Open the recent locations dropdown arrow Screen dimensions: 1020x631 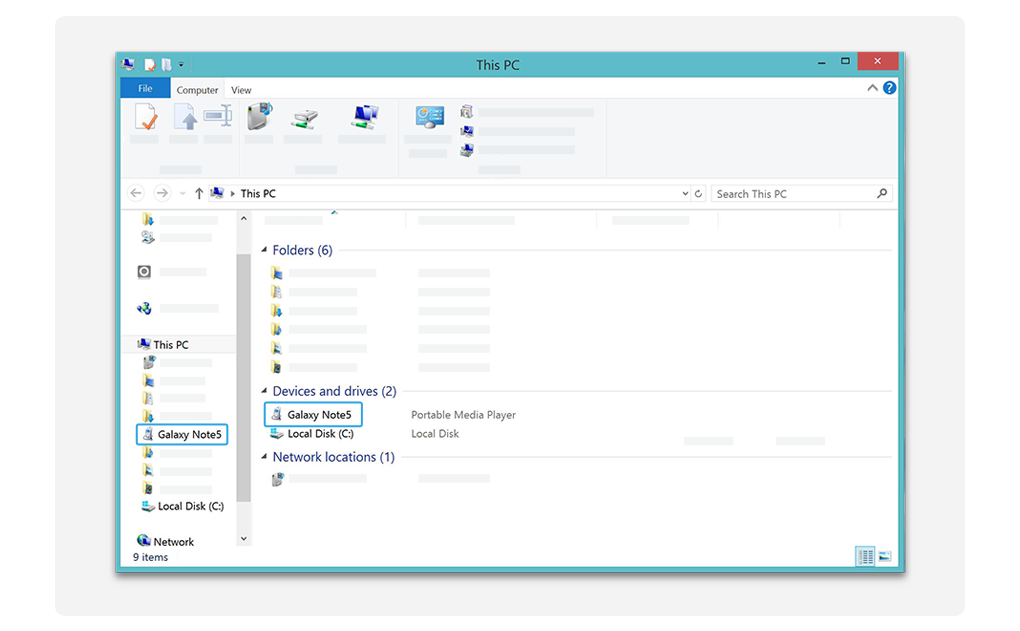click(182, 194)
